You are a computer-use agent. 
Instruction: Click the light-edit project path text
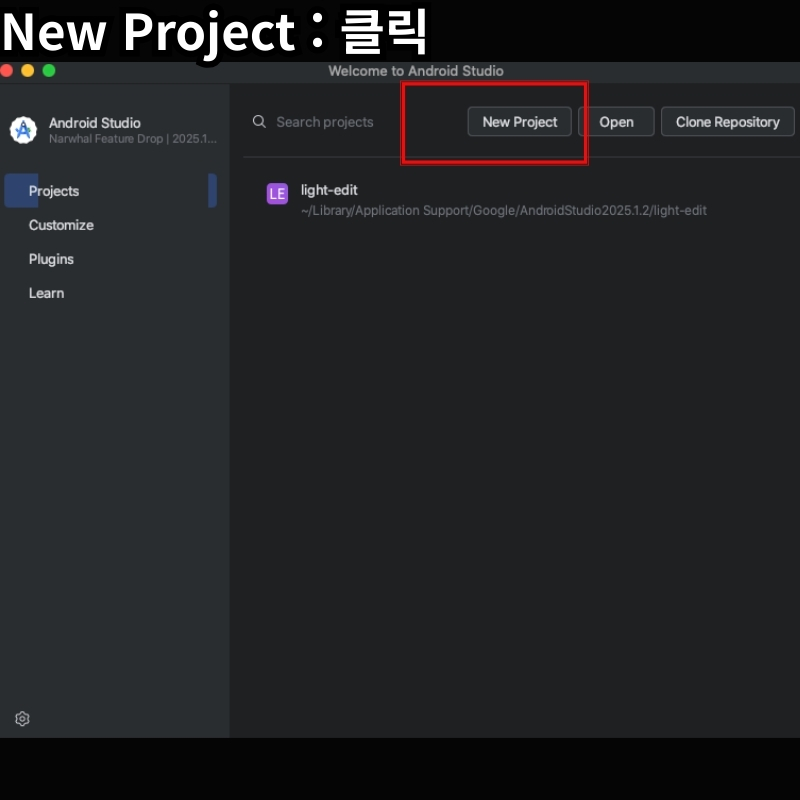[x=504, y=211]
